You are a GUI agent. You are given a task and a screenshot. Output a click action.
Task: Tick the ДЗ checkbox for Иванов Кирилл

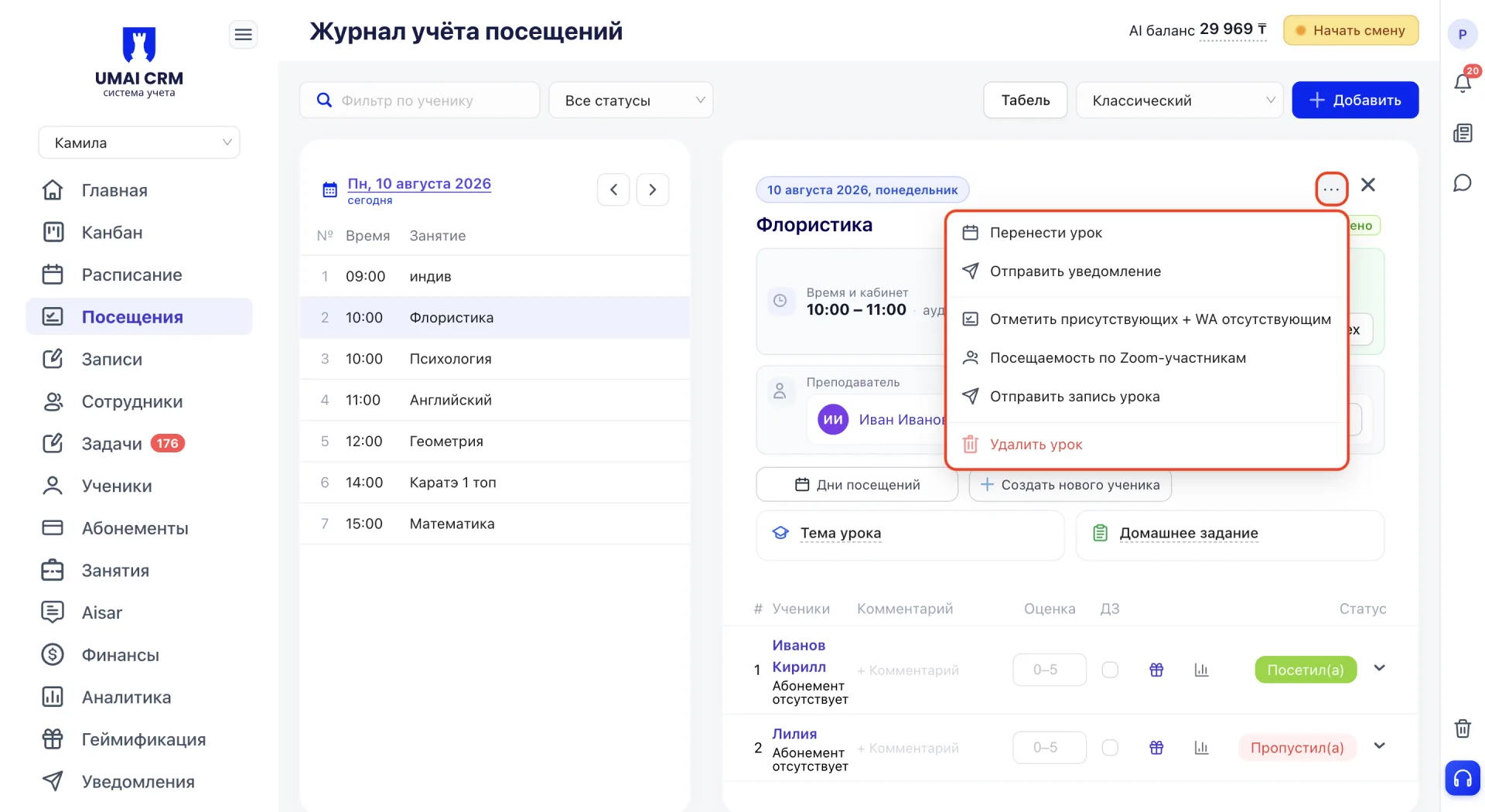tap(1110, 670)
